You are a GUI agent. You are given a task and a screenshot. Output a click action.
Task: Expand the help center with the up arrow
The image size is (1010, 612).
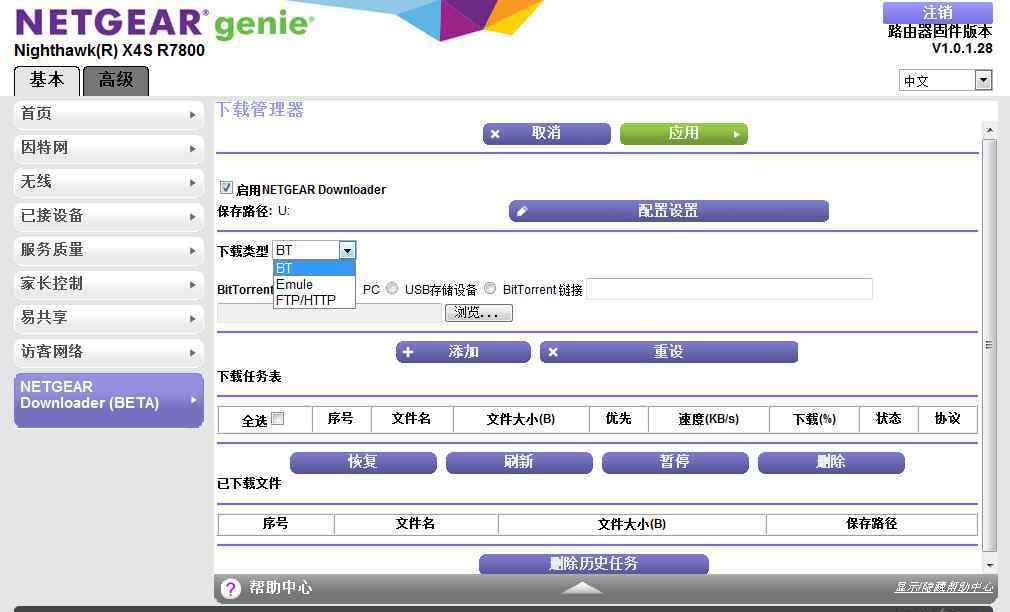(582, 588)
